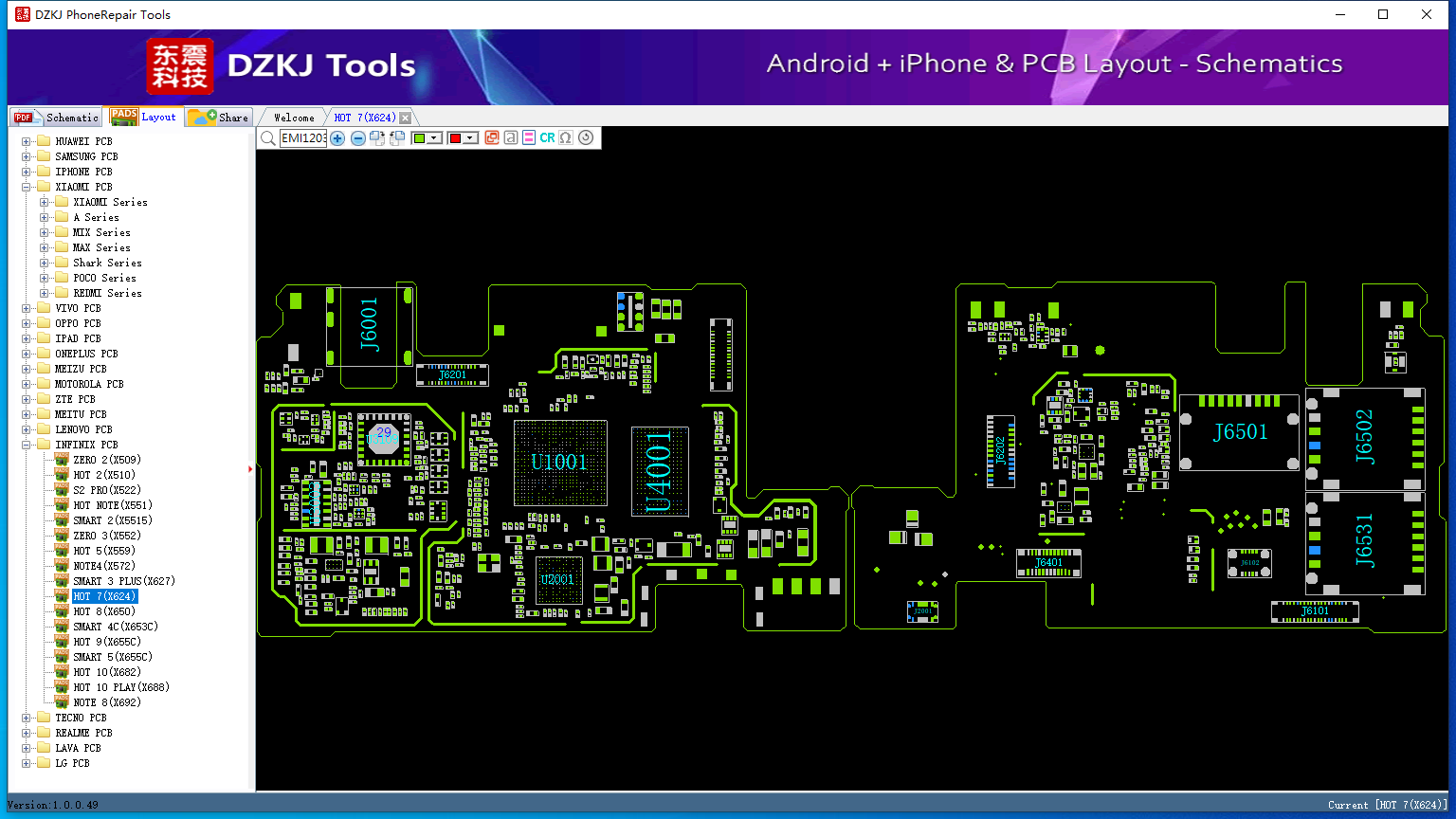Click the MEIZU PCB folder icon
1456x819 pixels.
(44, 369)
